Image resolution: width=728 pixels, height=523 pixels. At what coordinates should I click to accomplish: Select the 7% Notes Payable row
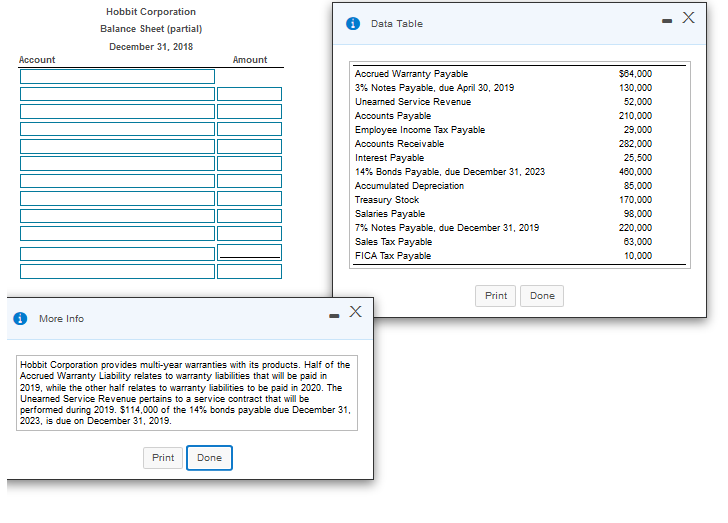pyautogui.click(x=520, y=228)
